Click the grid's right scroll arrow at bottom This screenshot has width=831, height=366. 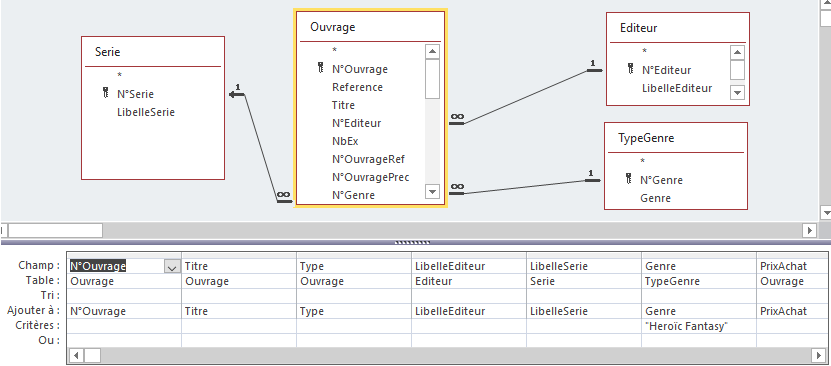click(820, 354)
